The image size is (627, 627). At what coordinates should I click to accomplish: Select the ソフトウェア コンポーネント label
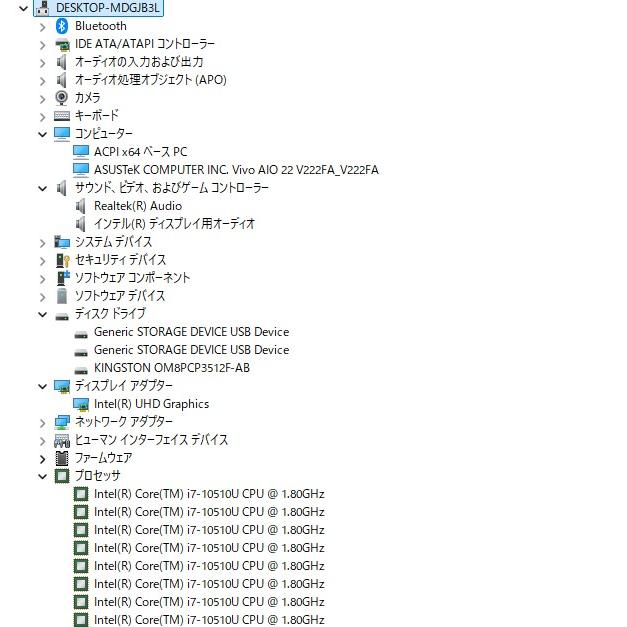coord(132,278)
